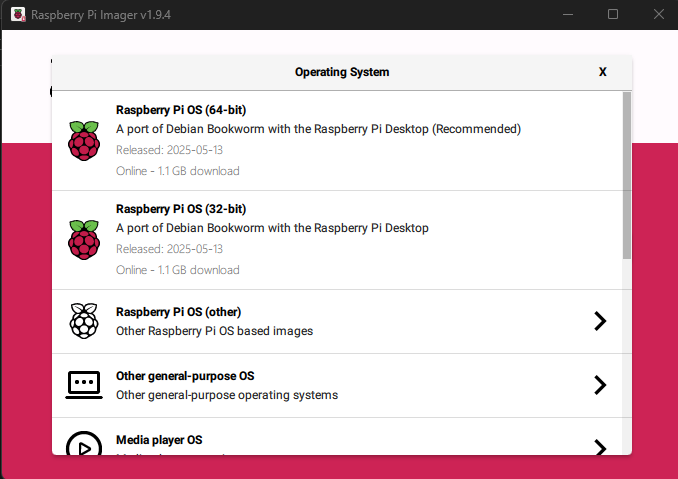Click the description ending with (Recommended)
Viewport: 678px width, 479px height.
click(318, 129)
